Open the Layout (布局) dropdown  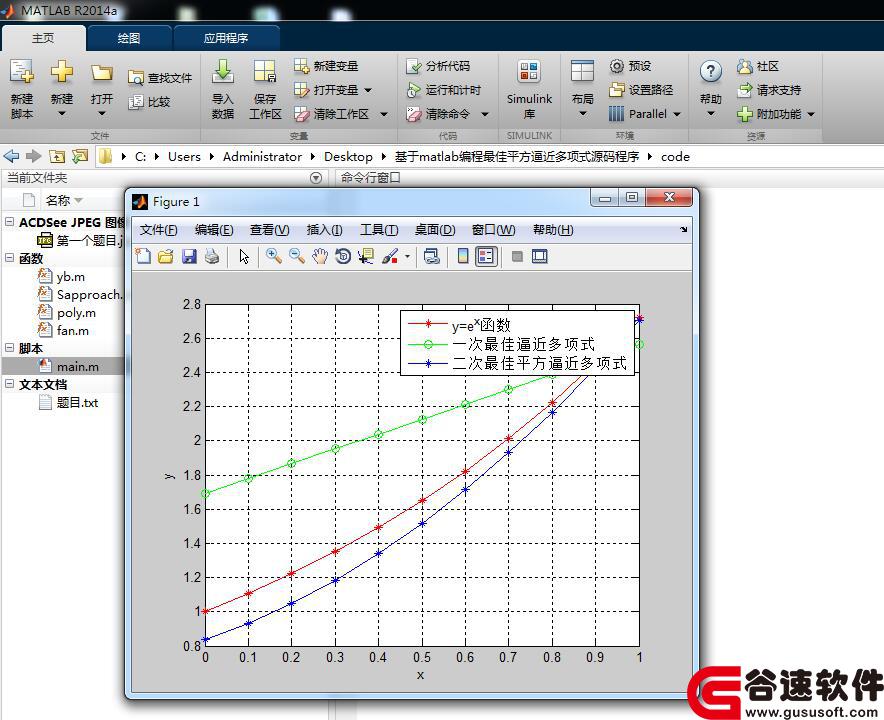point(582,114)
